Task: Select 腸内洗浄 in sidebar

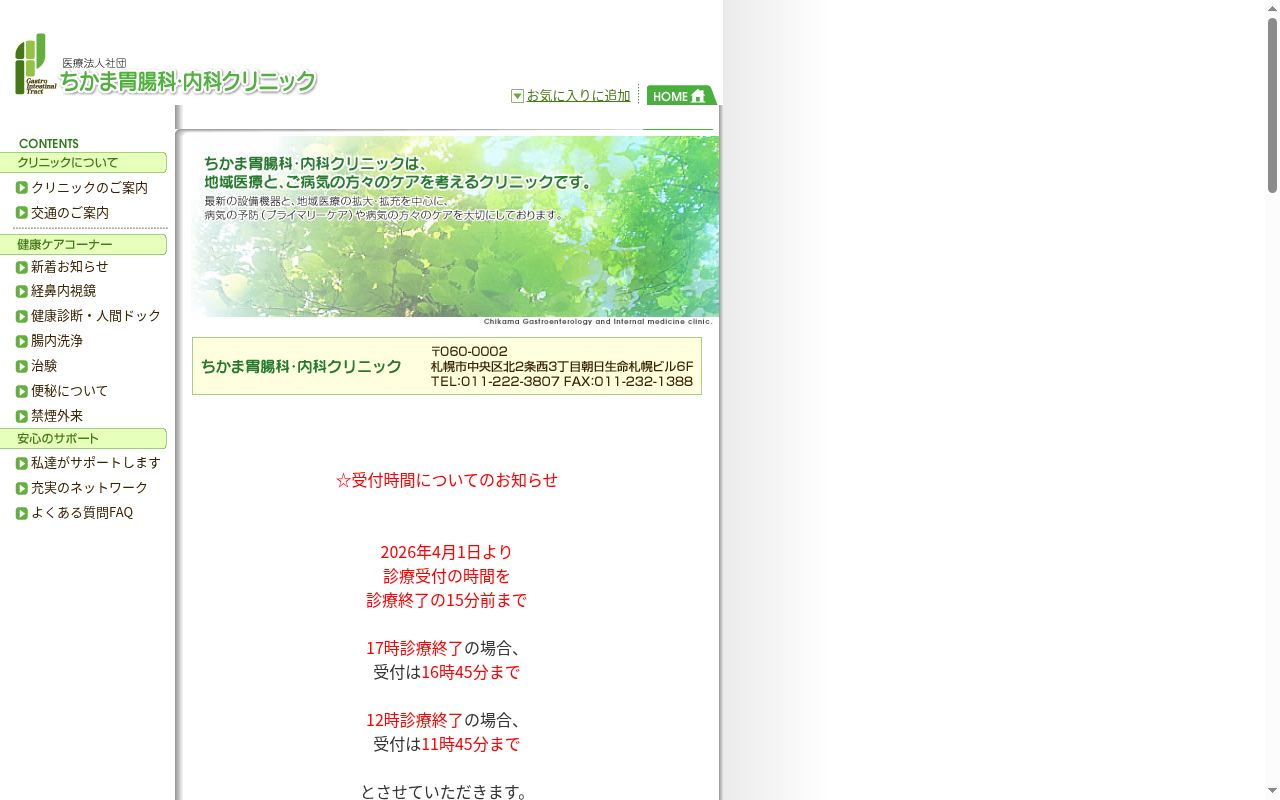Action: (57, 340)
